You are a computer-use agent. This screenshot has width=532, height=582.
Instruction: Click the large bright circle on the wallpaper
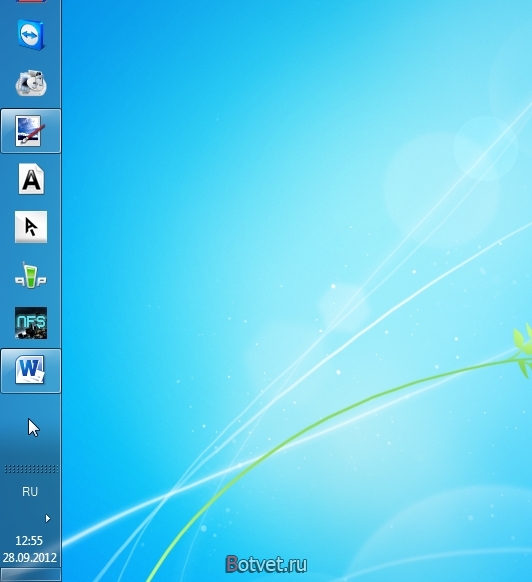coord(442,189)
